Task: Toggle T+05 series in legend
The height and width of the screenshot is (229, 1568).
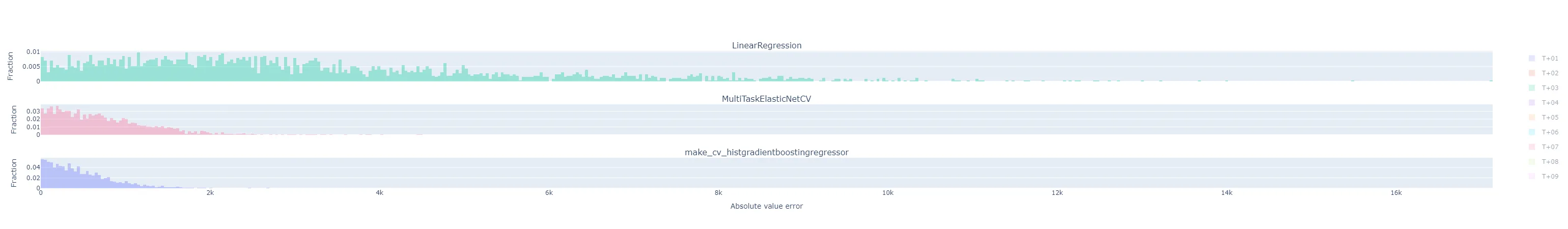Action: [1549, 118]
